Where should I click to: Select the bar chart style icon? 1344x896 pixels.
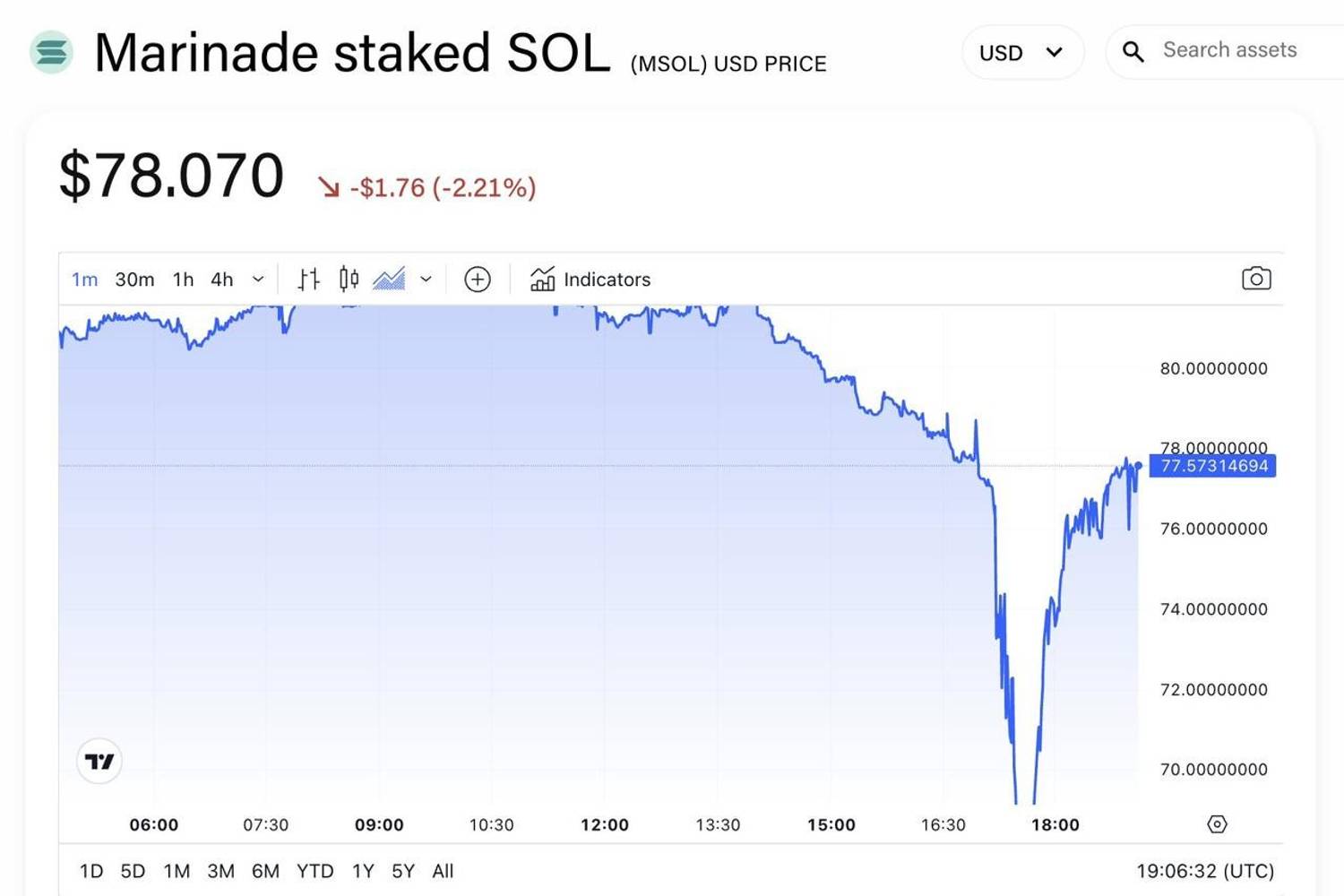[308, 279]
